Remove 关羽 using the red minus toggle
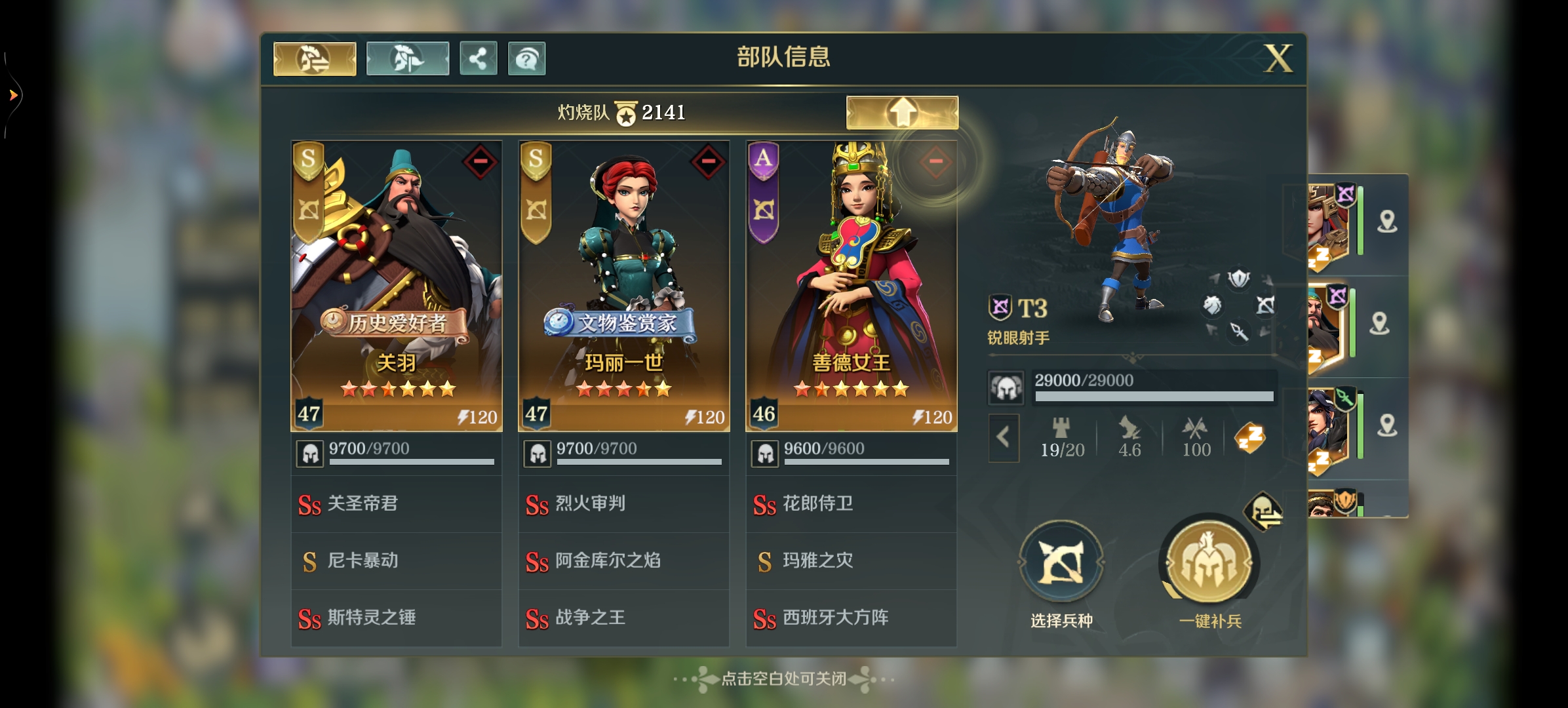The width and height of the screenshot is (1568, 708). click(480, 161)
